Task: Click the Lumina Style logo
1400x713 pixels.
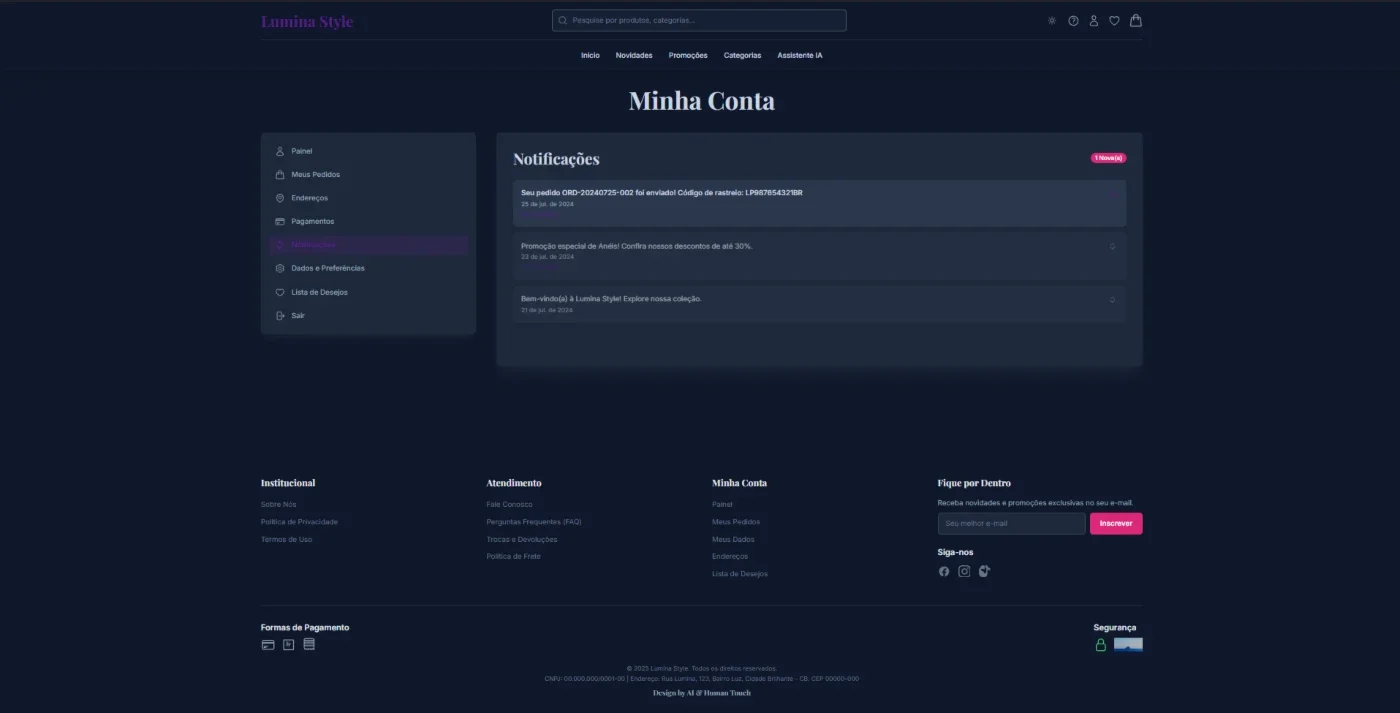Action: tap(307, 21)
